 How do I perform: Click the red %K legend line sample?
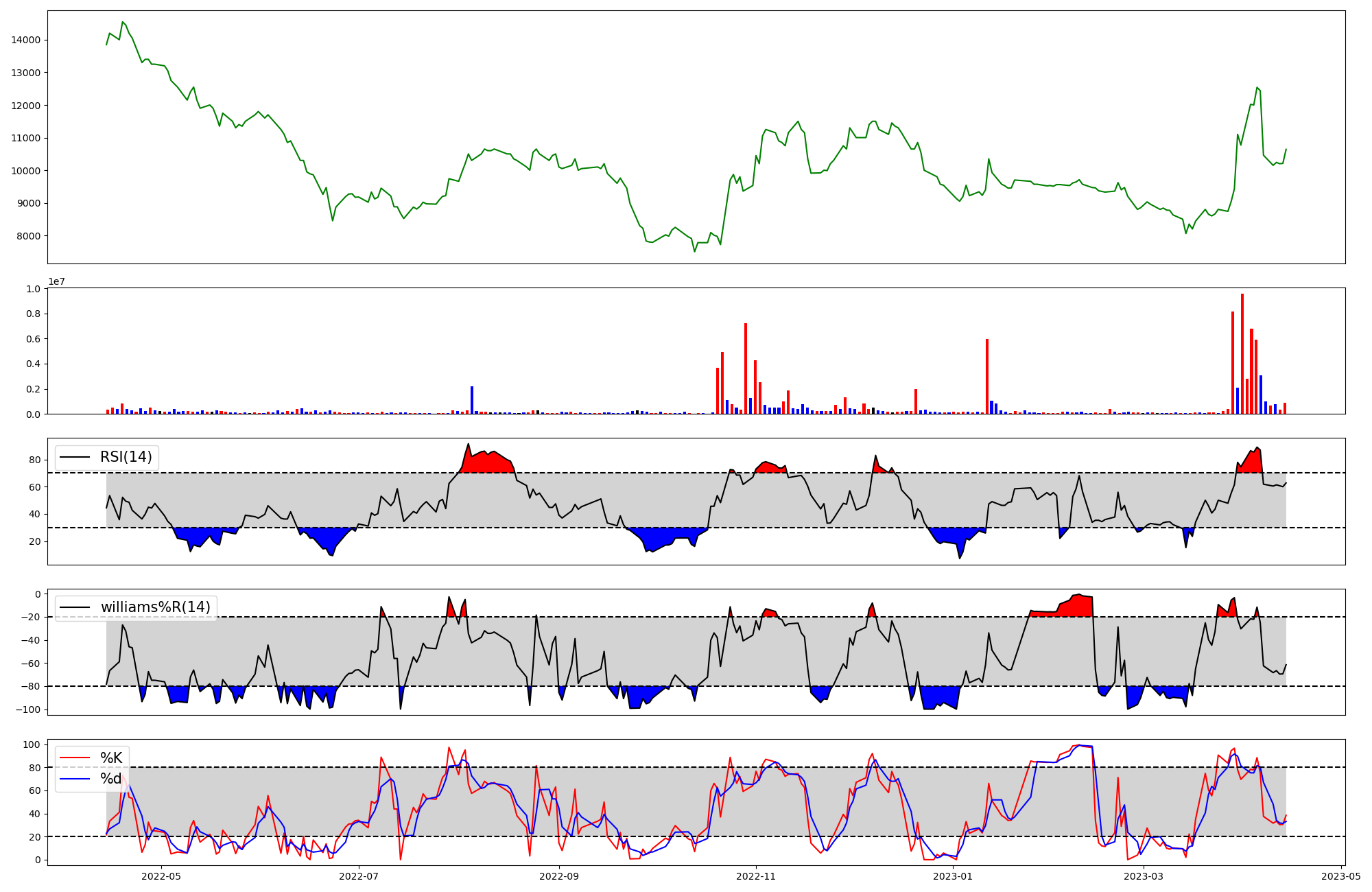click(x=75, y=758)
